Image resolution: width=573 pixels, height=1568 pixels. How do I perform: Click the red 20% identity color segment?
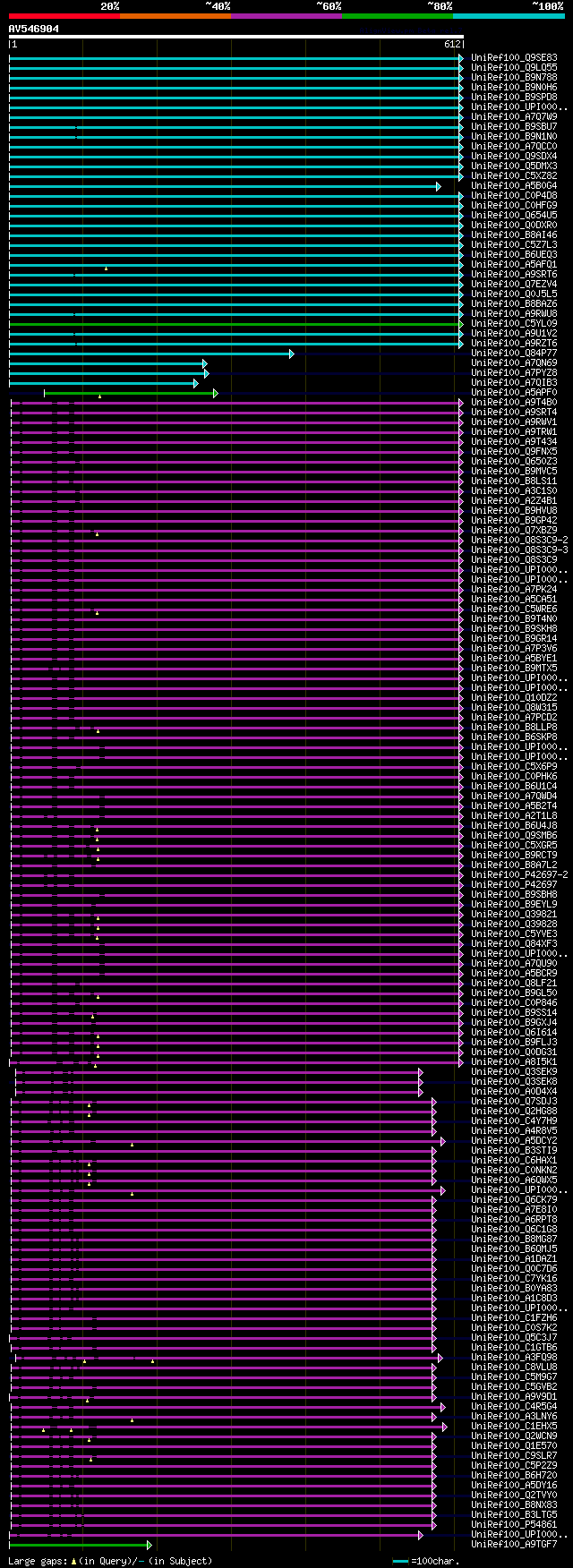coord(64,15)
